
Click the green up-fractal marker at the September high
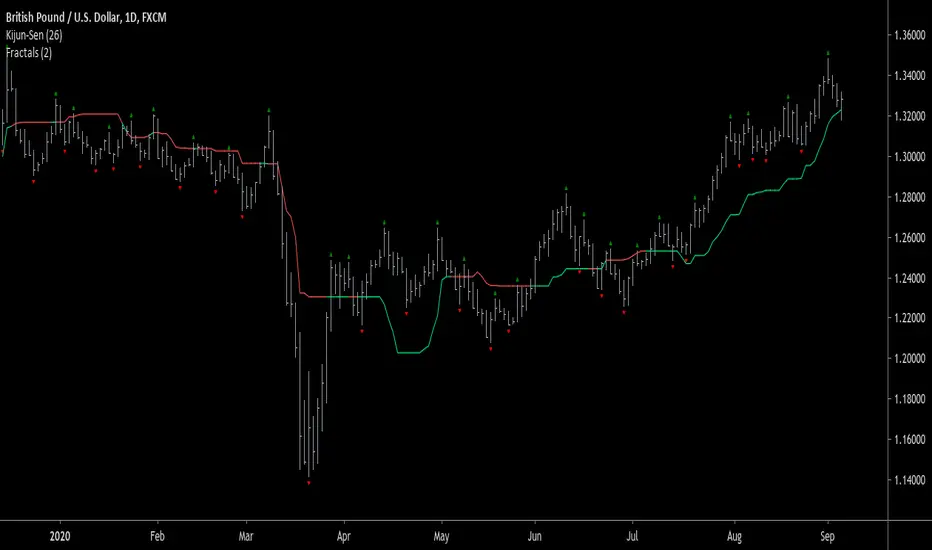coord(828,54)
